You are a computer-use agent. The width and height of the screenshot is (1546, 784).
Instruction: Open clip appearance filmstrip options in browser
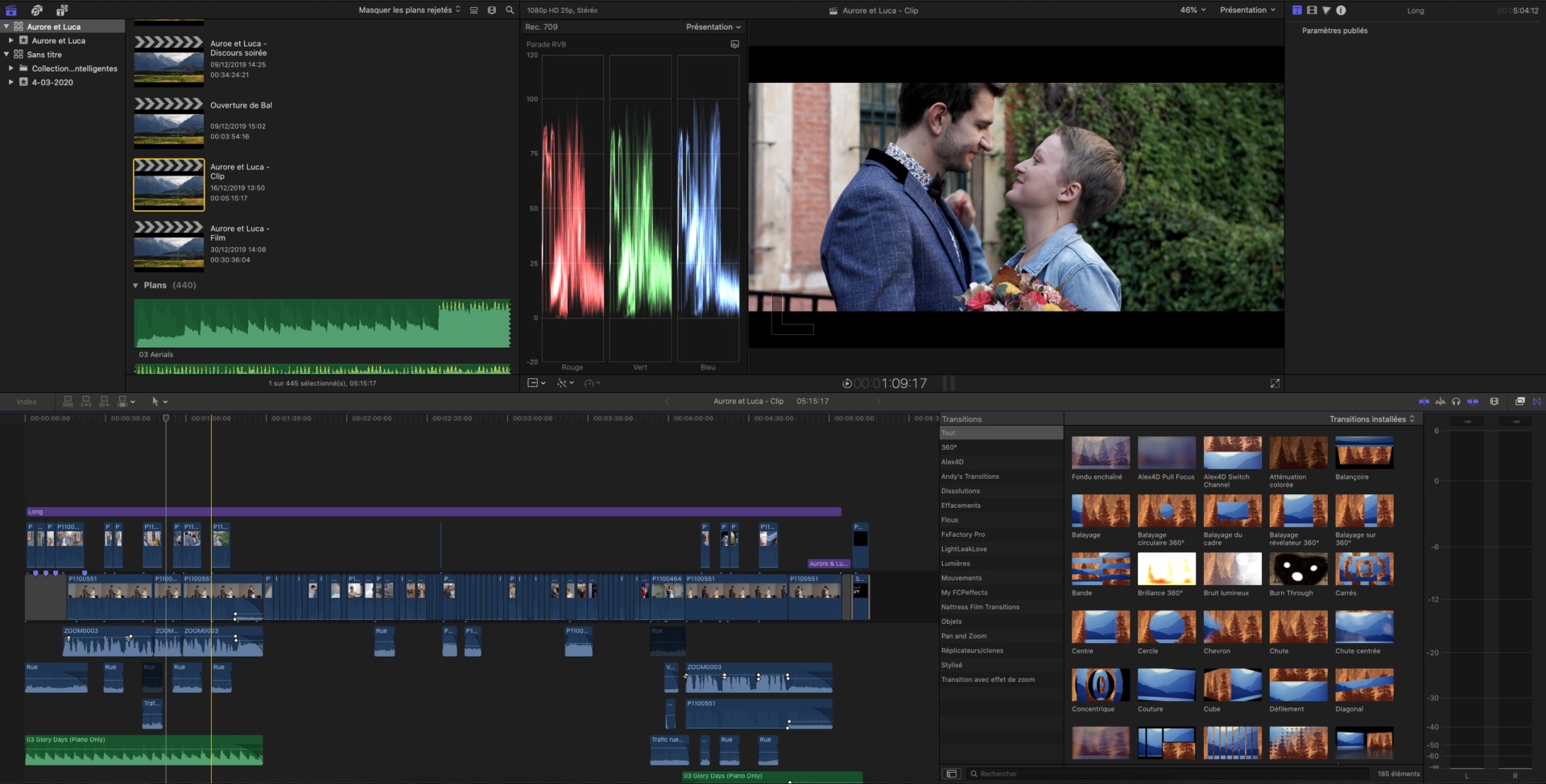click(492, 10)
